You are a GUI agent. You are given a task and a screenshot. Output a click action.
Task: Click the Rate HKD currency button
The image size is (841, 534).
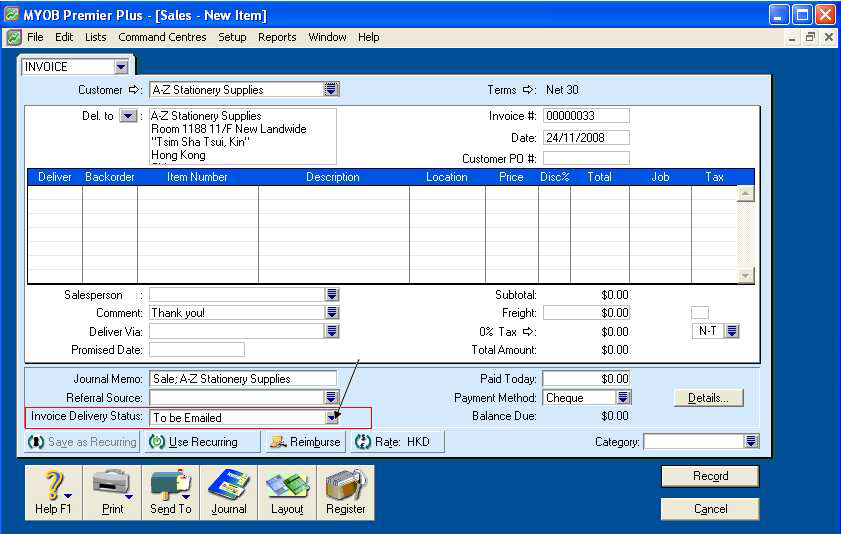(x=397, y=442)
